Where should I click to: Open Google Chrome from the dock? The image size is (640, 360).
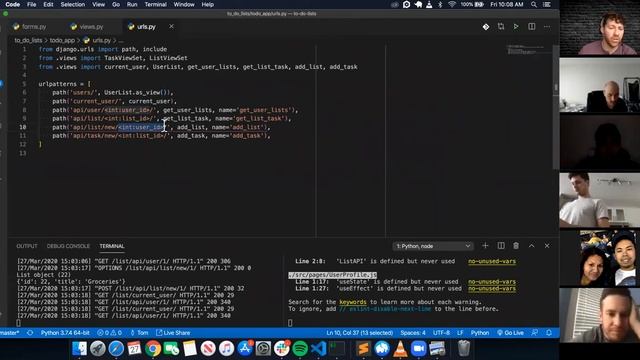pos(153,349)
